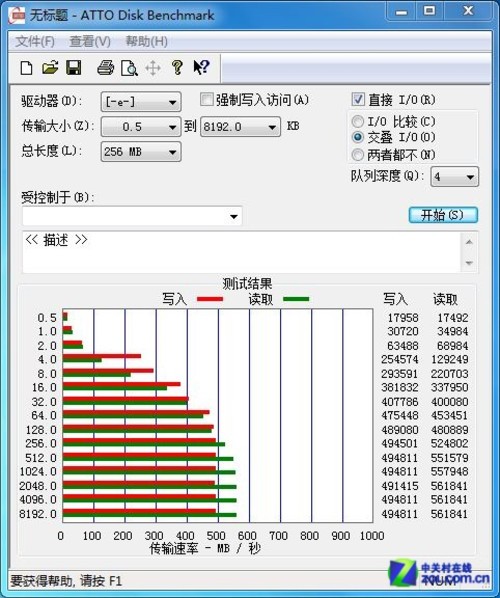Enable the 强制写入访问 checkbox
Screen dimensions: 500x598
click(x=206, y=100)
